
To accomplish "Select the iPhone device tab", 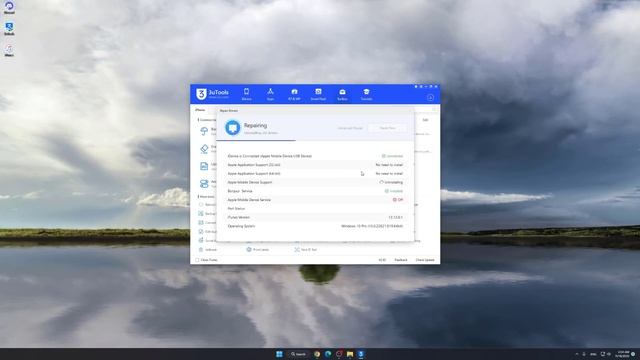I will click(200, 110).
